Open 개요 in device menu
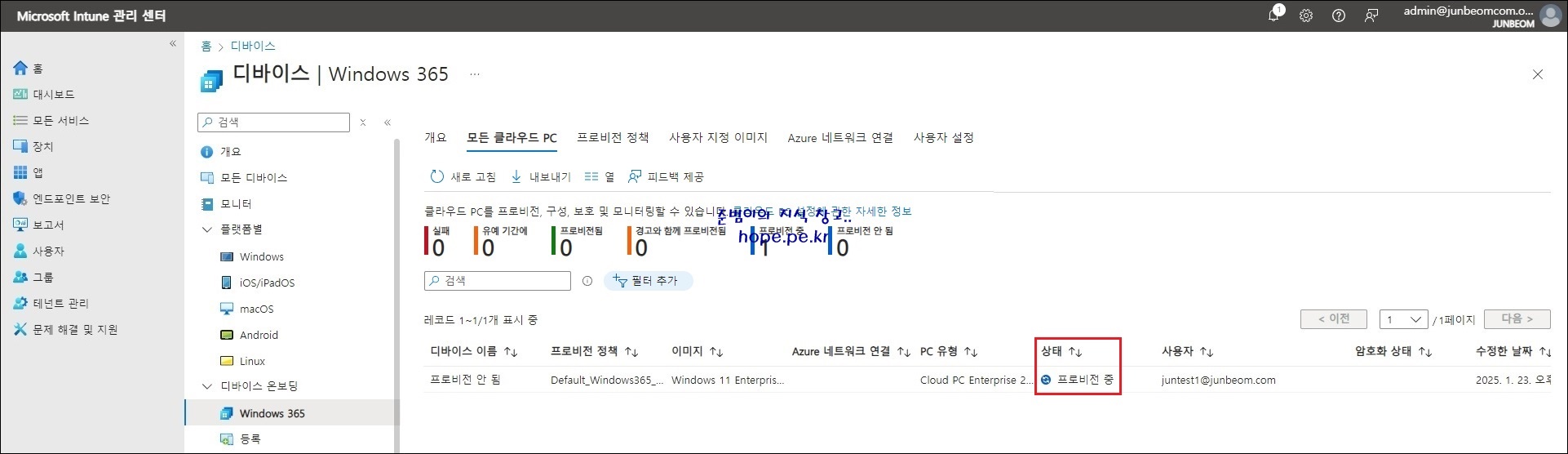Image resolution: width=1568 pixels, height=454 pixels. [x=231, y=152]
